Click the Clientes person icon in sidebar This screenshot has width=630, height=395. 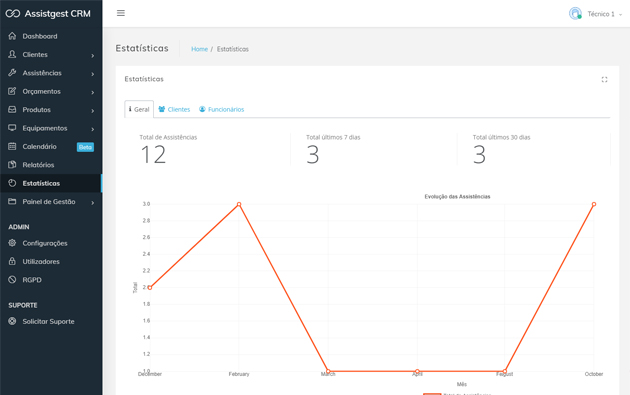(x=12, y=54)
